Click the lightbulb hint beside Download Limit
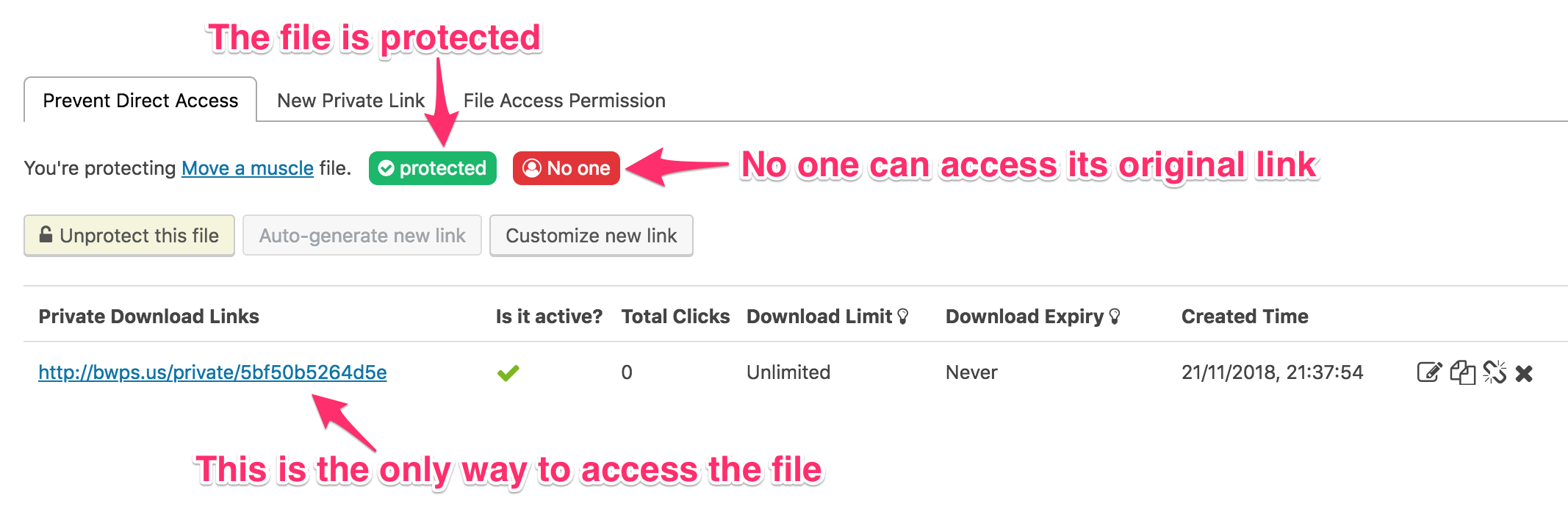The height and width of the screenshot is (509, 1568). (903, 317)
